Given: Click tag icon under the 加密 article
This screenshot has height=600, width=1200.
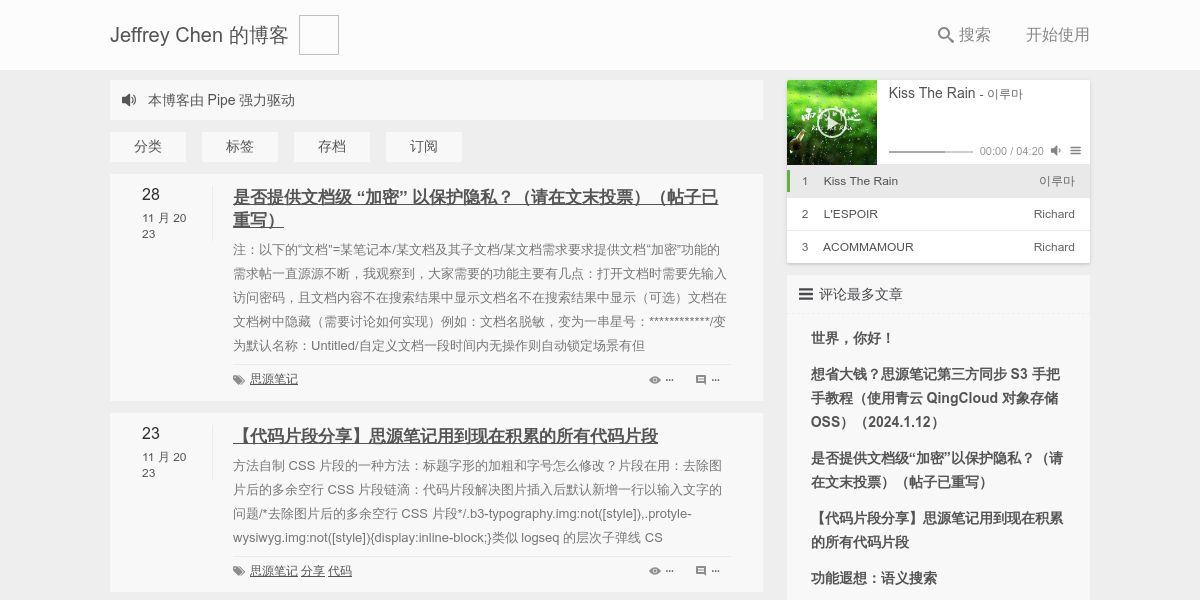Looking at the screenshot, I should pyautogui.click(x=239, y=380).
